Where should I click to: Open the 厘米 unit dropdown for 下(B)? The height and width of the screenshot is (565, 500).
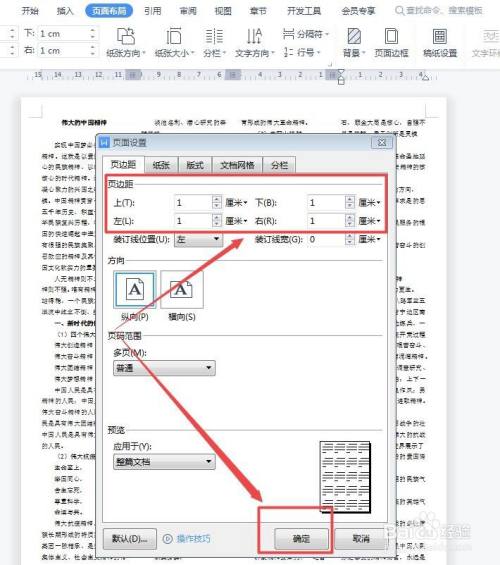370,203
